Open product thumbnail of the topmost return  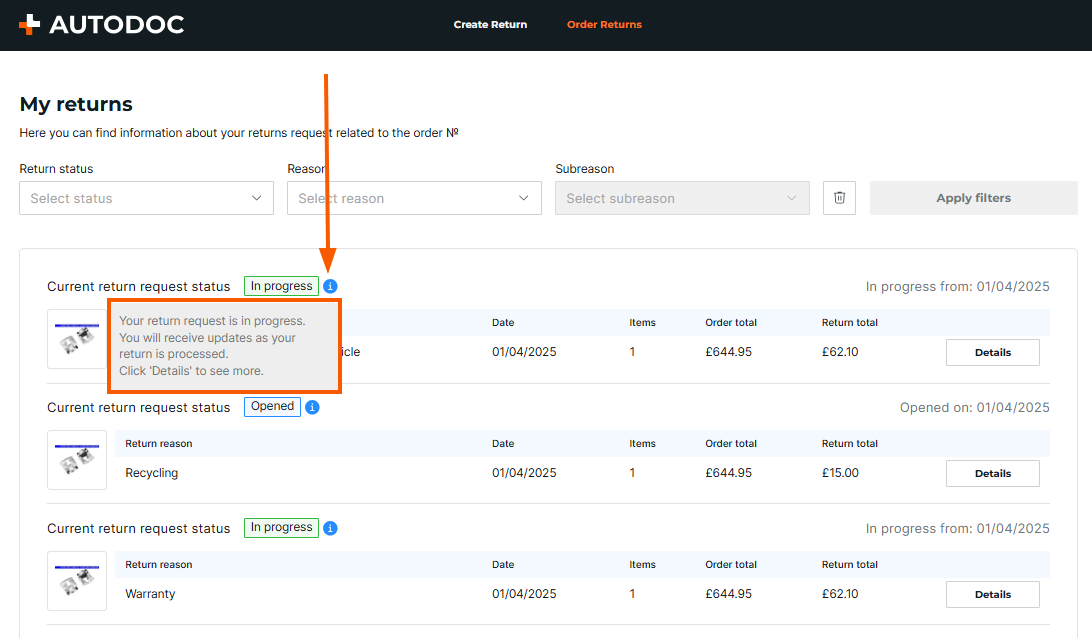click(77, 339)
